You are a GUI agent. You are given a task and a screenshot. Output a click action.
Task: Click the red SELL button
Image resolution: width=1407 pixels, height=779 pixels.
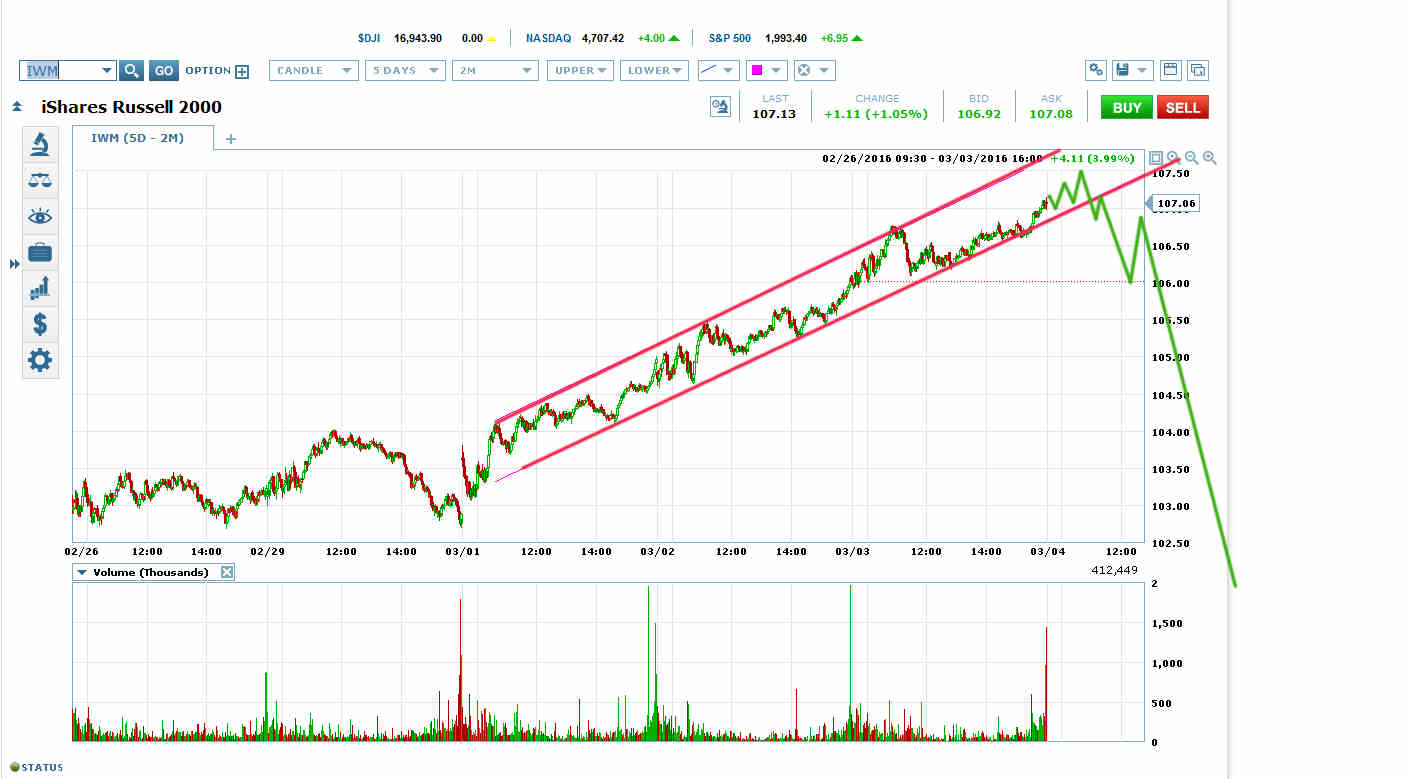1183,108
